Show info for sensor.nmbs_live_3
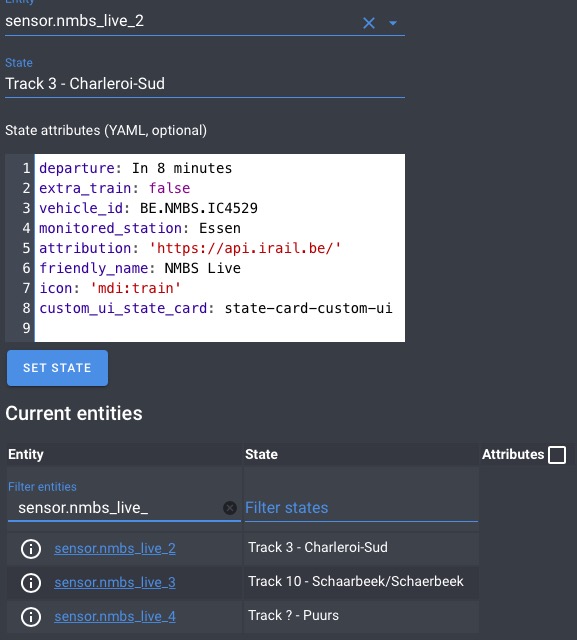Viewport: 577px width, 640px height. coord(31,582)
